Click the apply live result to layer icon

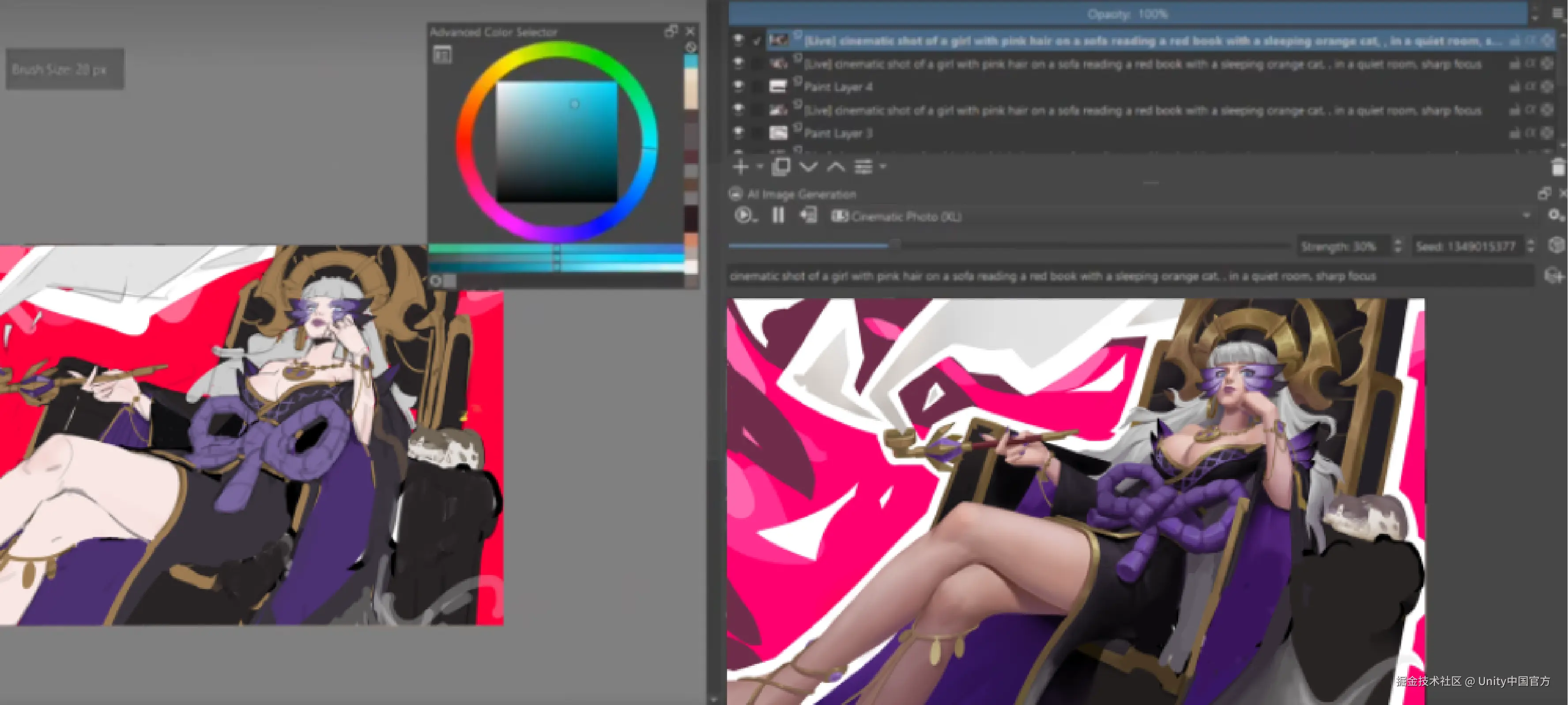(x=808, y=215)
